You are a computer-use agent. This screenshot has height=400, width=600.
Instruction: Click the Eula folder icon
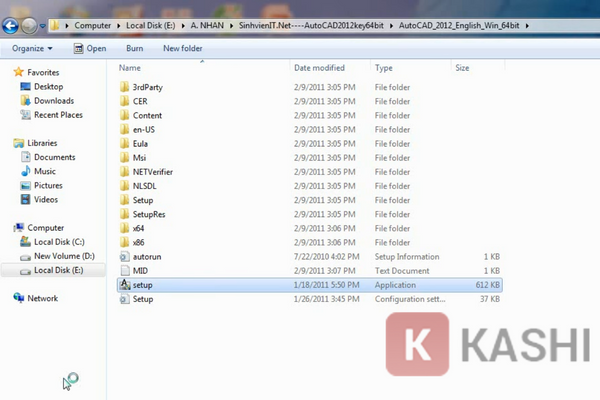click(124, 144)
